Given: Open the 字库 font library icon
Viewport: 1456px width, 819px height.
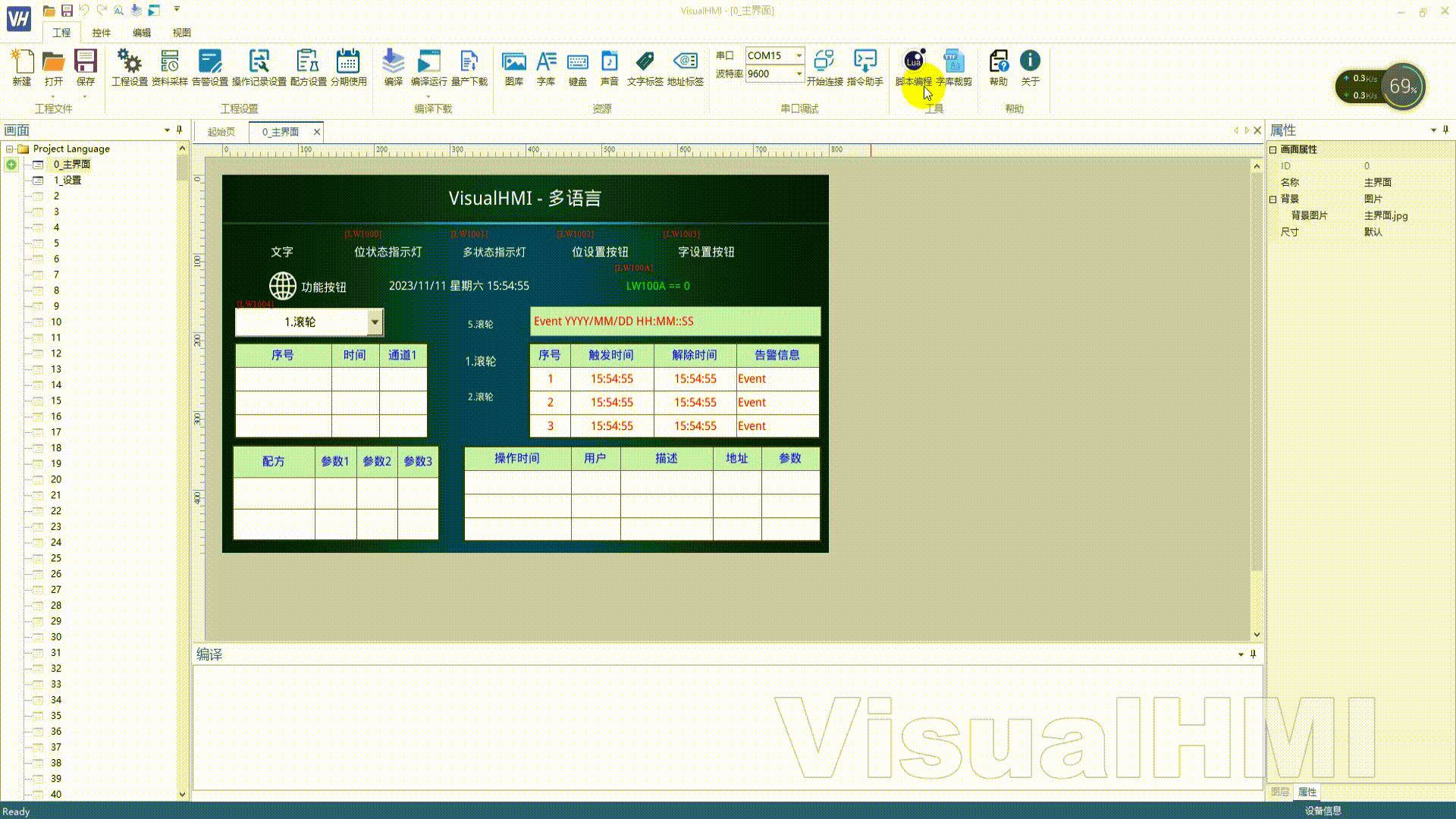Looking at the screenshot, I should coord(546,67).
